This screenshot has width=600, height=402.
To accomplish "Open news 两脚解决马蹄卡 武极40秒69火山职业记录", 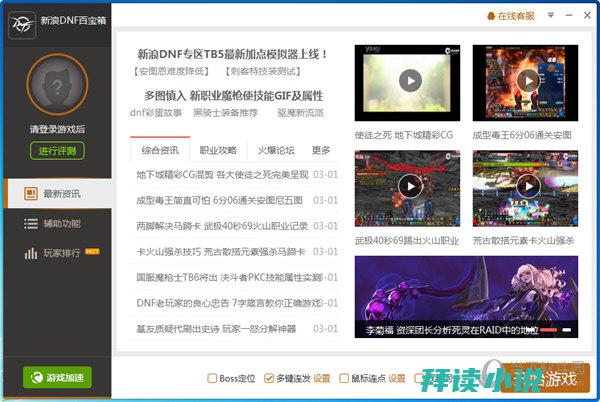I will click(x=222, y=226).
